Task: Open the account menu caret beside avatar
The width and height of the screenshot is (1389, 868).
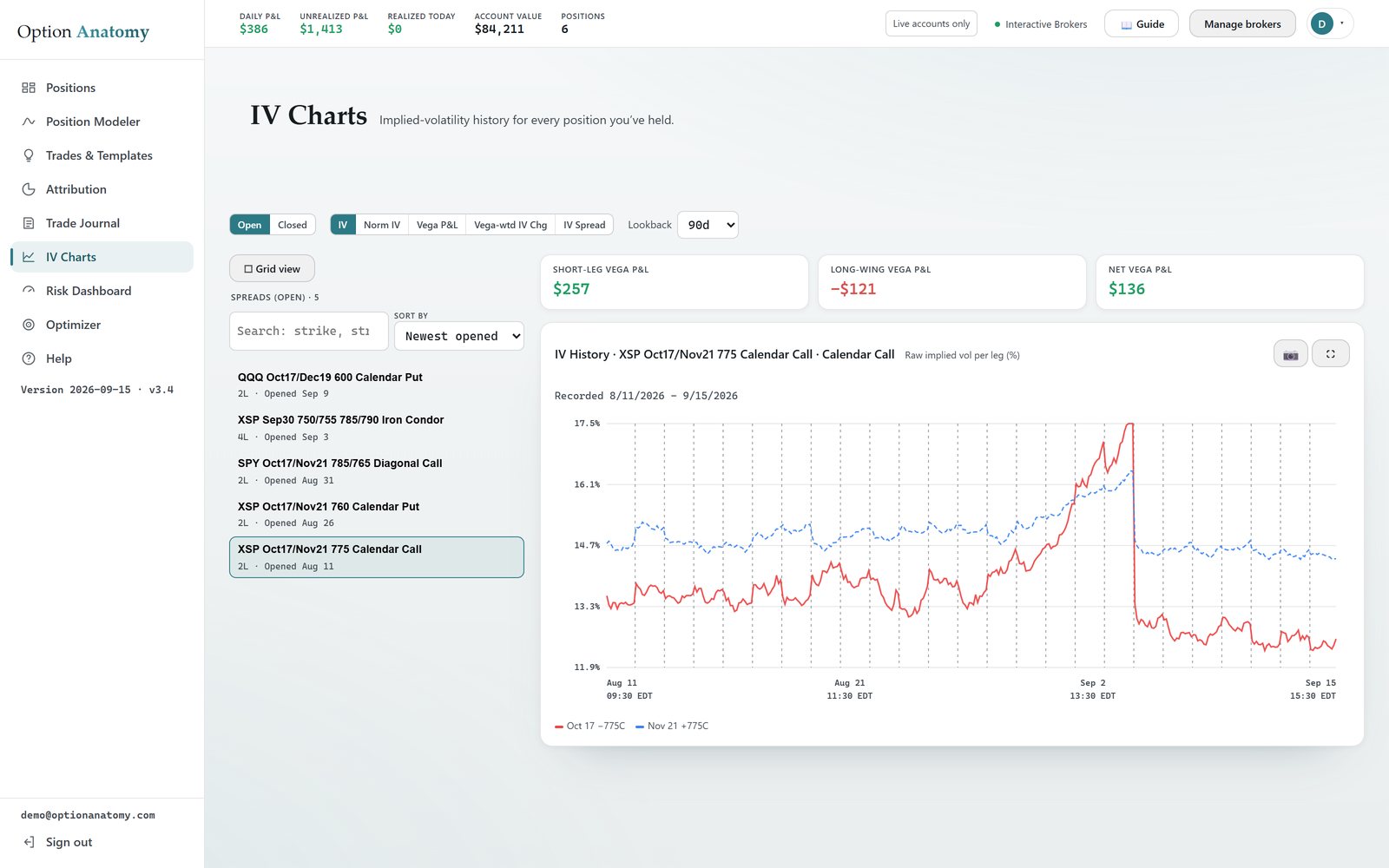Action: (x=1342, y=23)
